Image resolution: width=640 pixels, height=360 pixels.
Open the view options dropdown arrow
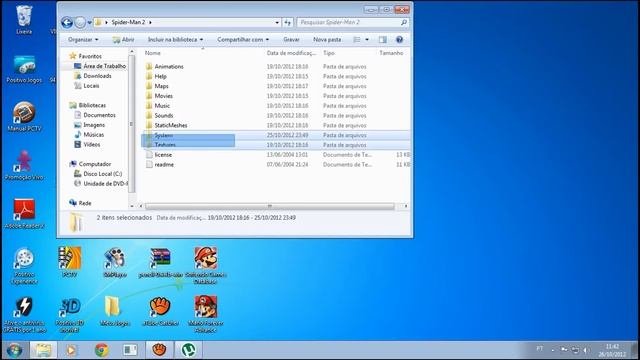[367, 40]
